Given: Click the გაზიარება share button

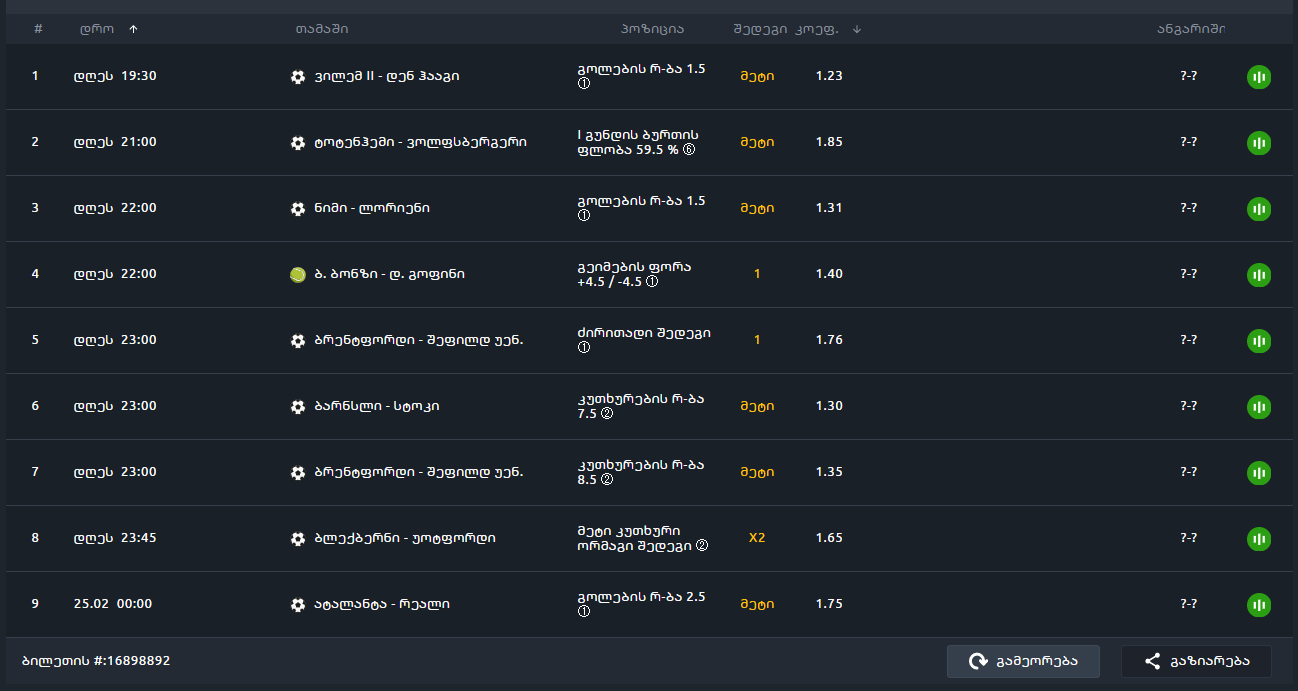Looking at the screenshot, I should 1196,661.
